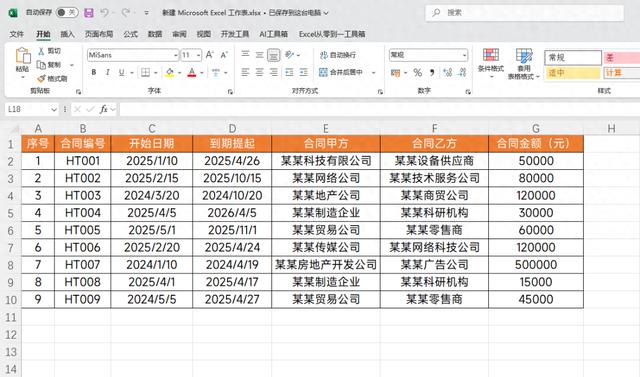
Task: Switch to the 公式 (Formulas) tab
Action: (130, 34)
